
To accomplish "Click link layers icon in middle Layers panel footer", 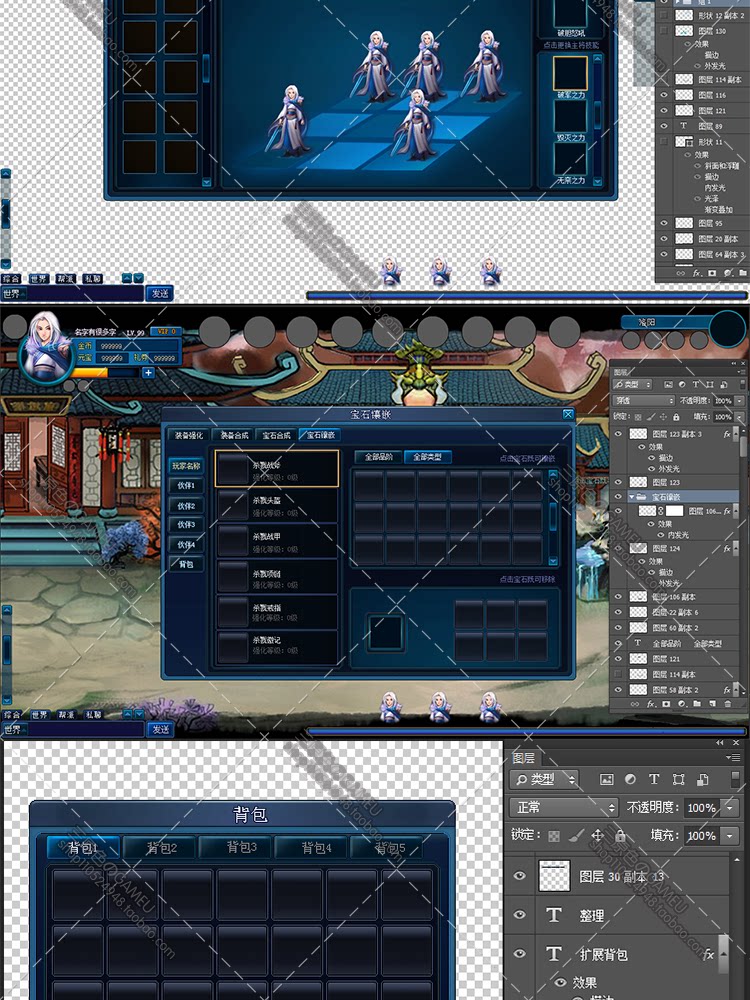I will (635, 704).
